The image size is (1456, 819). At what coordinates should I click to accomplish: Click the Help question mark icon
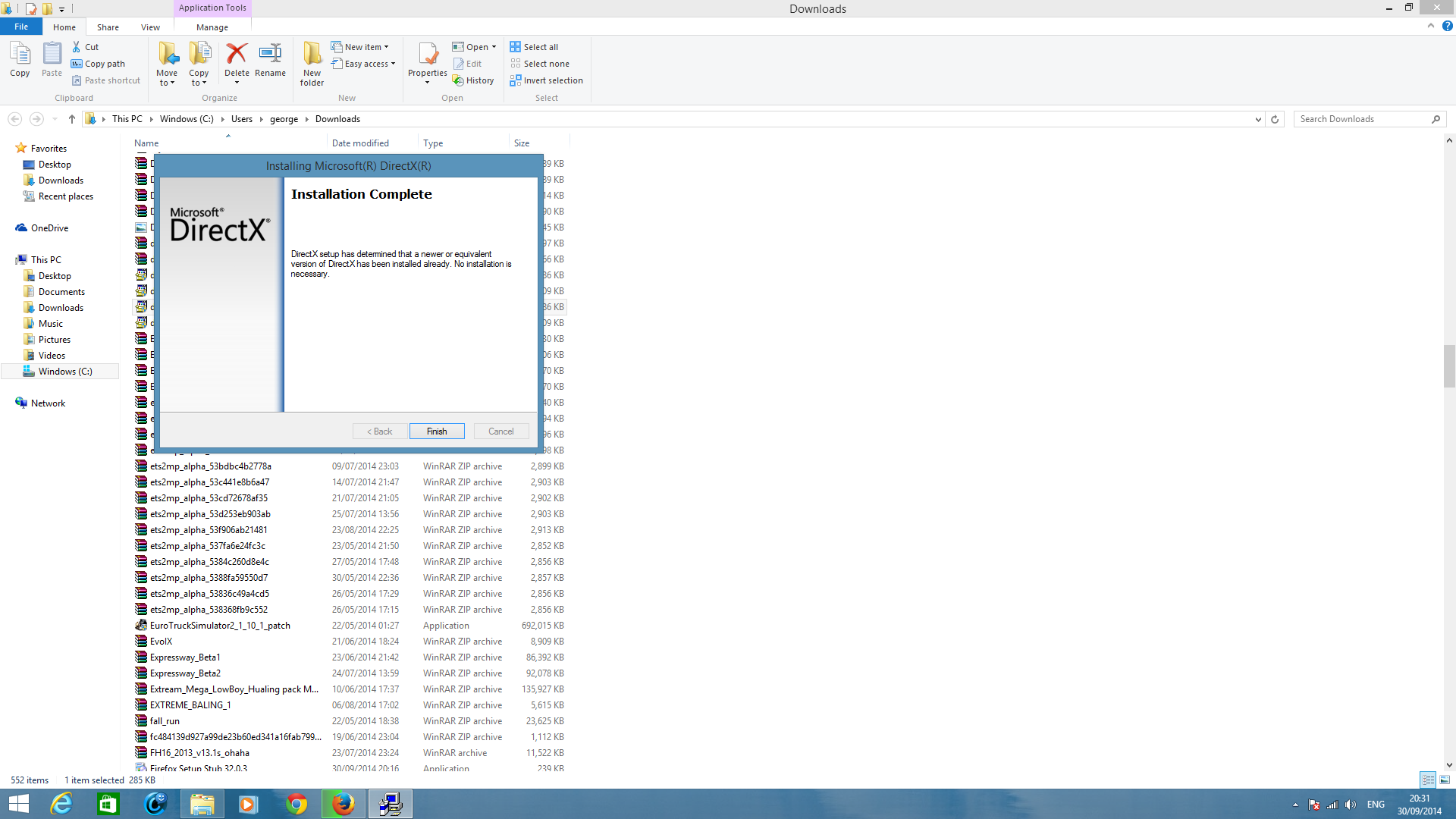point(1447,26)
